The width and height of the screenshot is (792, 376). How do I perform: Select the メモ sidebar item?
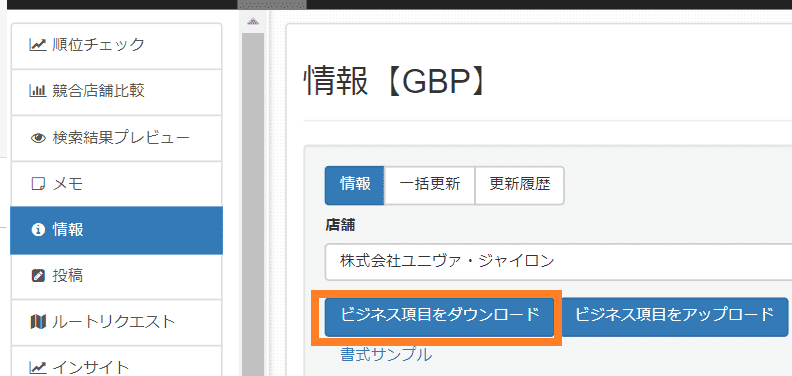tap(116, 184)
